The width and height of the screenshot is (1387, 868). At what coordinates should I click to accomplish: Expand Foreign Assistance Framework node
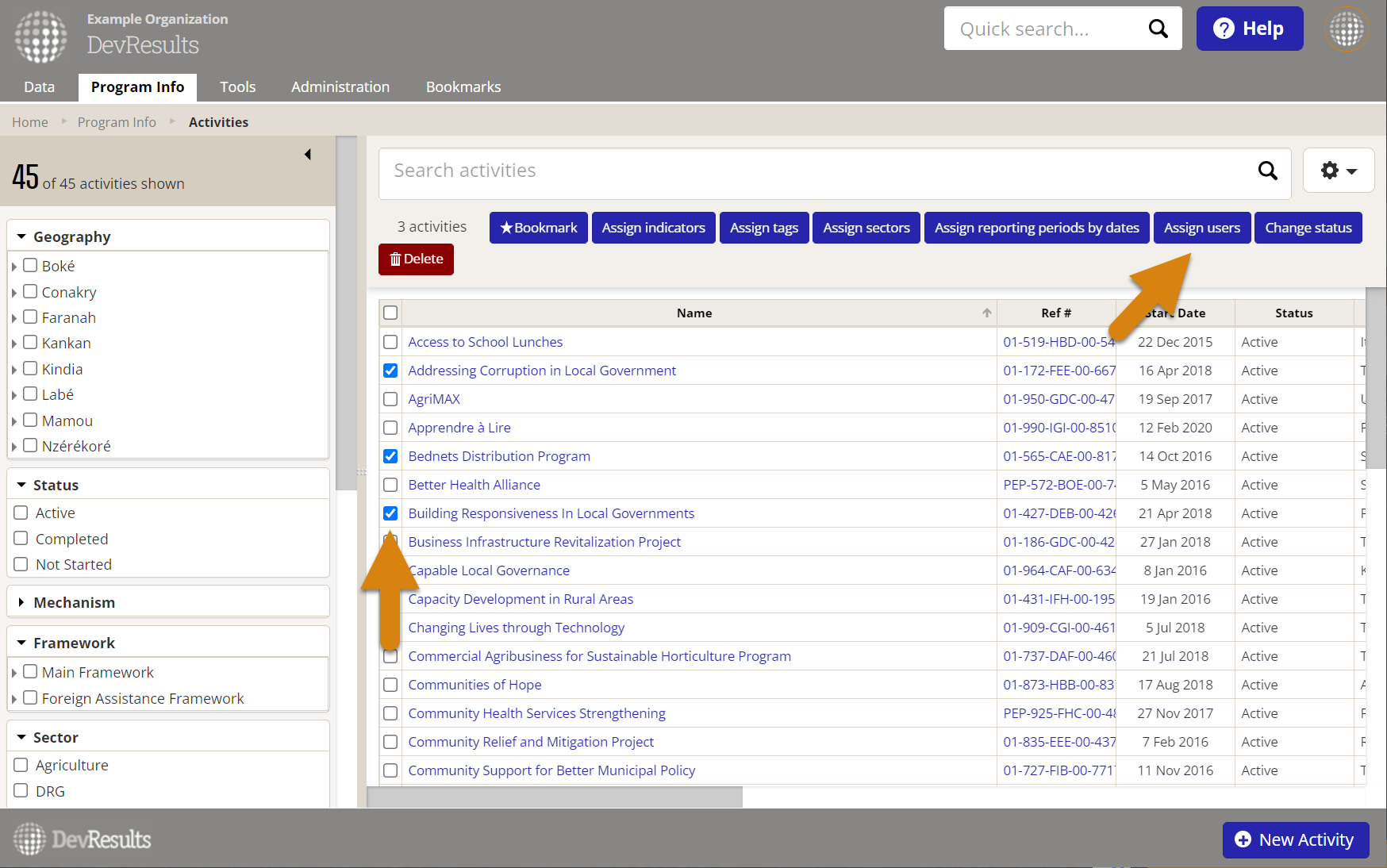pos(14,699)
